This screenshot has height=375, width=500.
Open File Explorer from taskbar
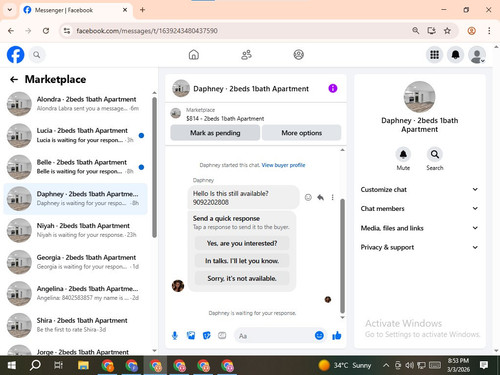coord(83,365)
